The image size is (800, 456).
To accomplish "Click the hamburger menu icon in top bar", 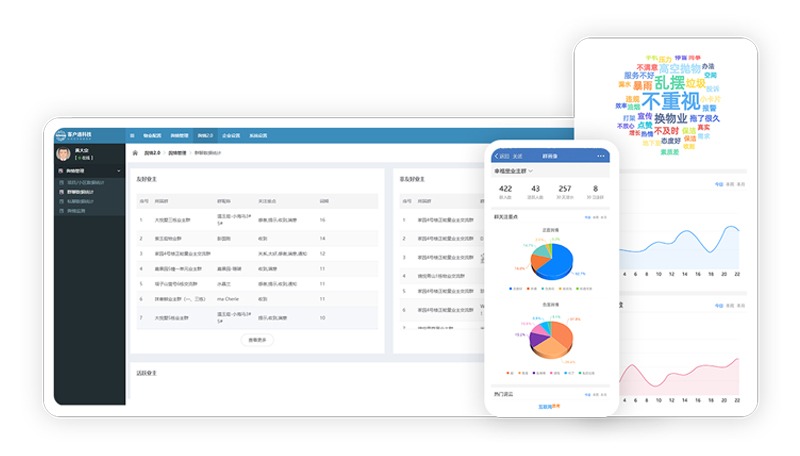I will (132, 134).
